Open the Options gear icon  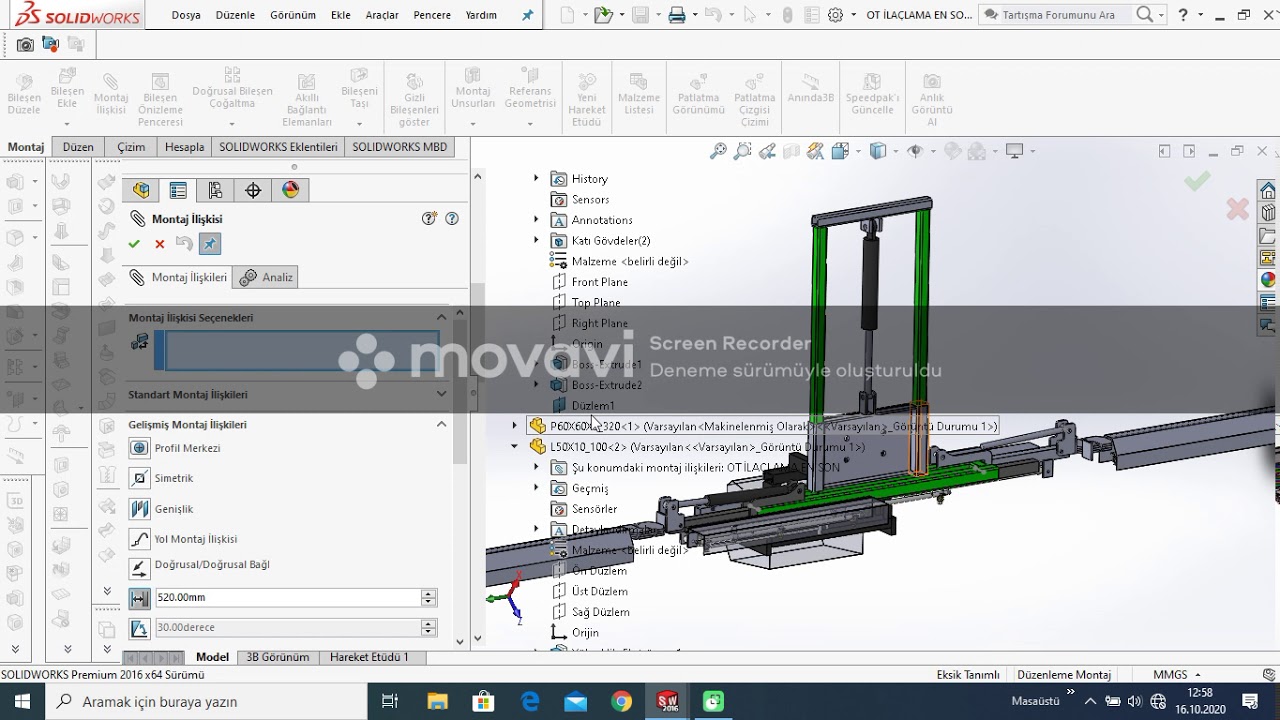(836, 15)
